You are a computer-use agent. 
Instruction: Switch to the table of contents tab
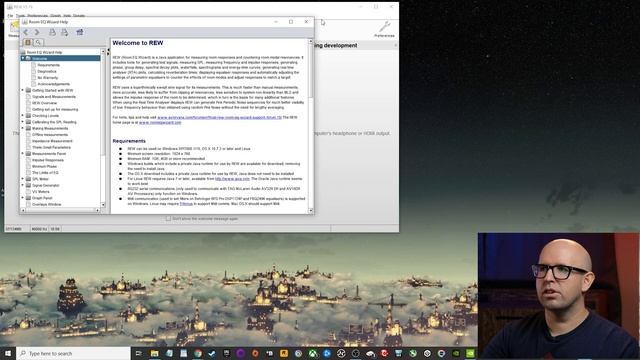pos(28,42)
